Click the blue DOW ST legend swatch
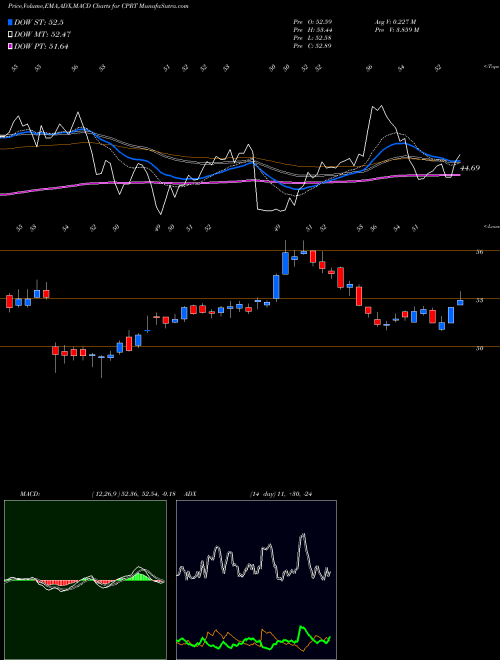 (11, 22)
